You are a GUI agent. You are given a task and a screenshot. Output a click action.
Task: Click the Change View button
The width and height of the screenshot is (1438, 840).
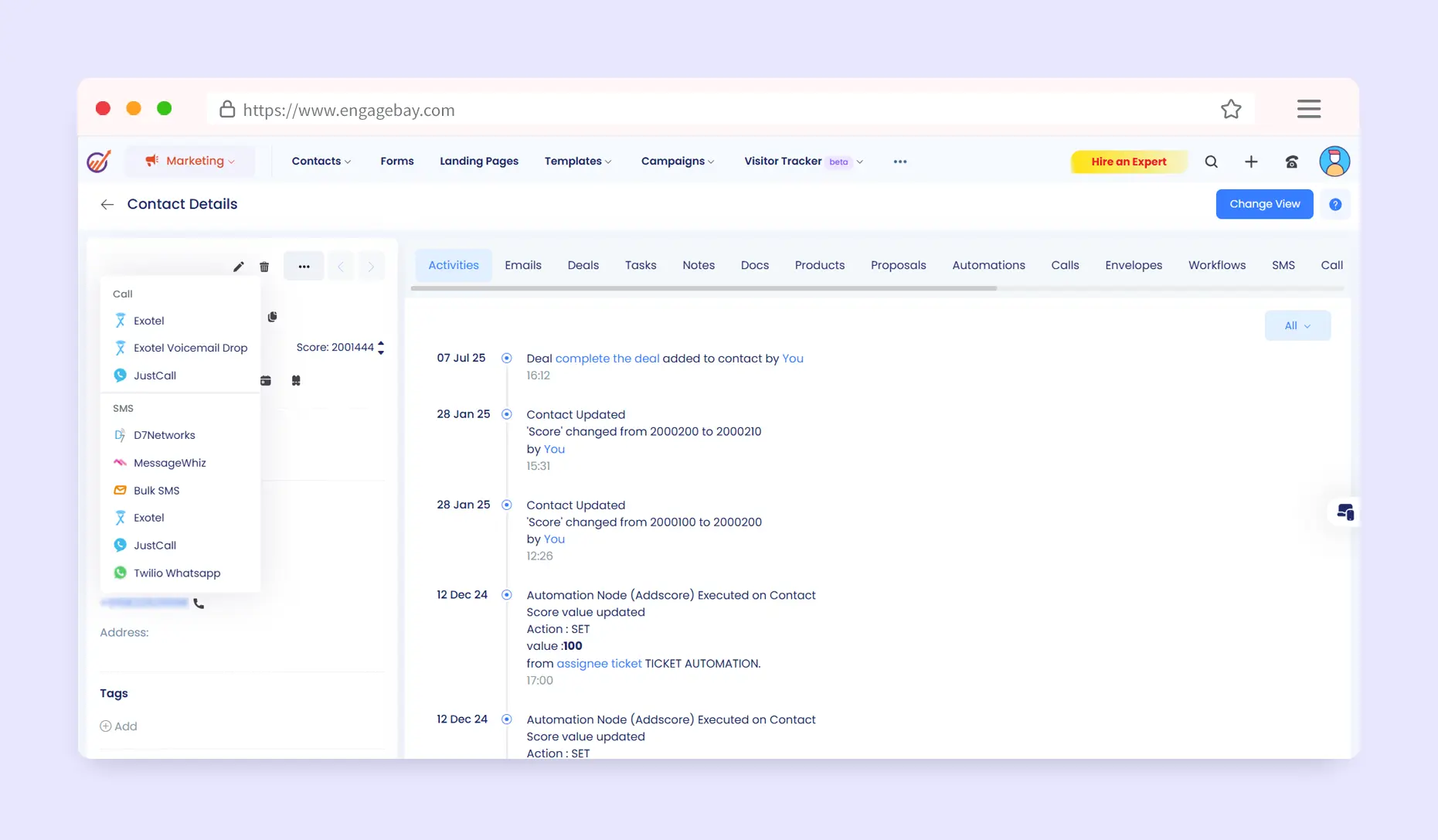[x=1264, y=204]
